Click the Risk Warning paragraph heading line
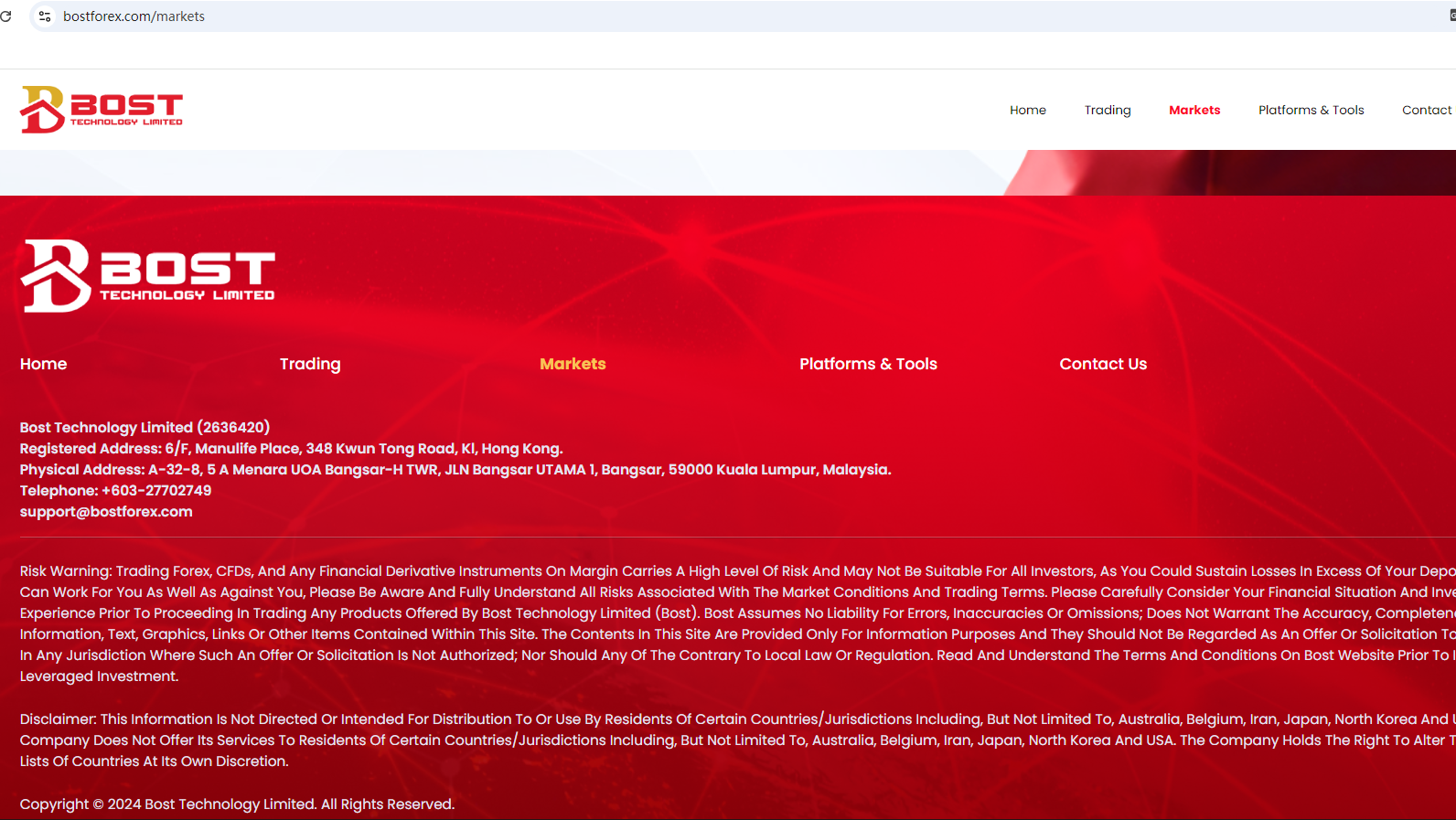Screen dimensions: 1456x820 (x=738, y=571)
